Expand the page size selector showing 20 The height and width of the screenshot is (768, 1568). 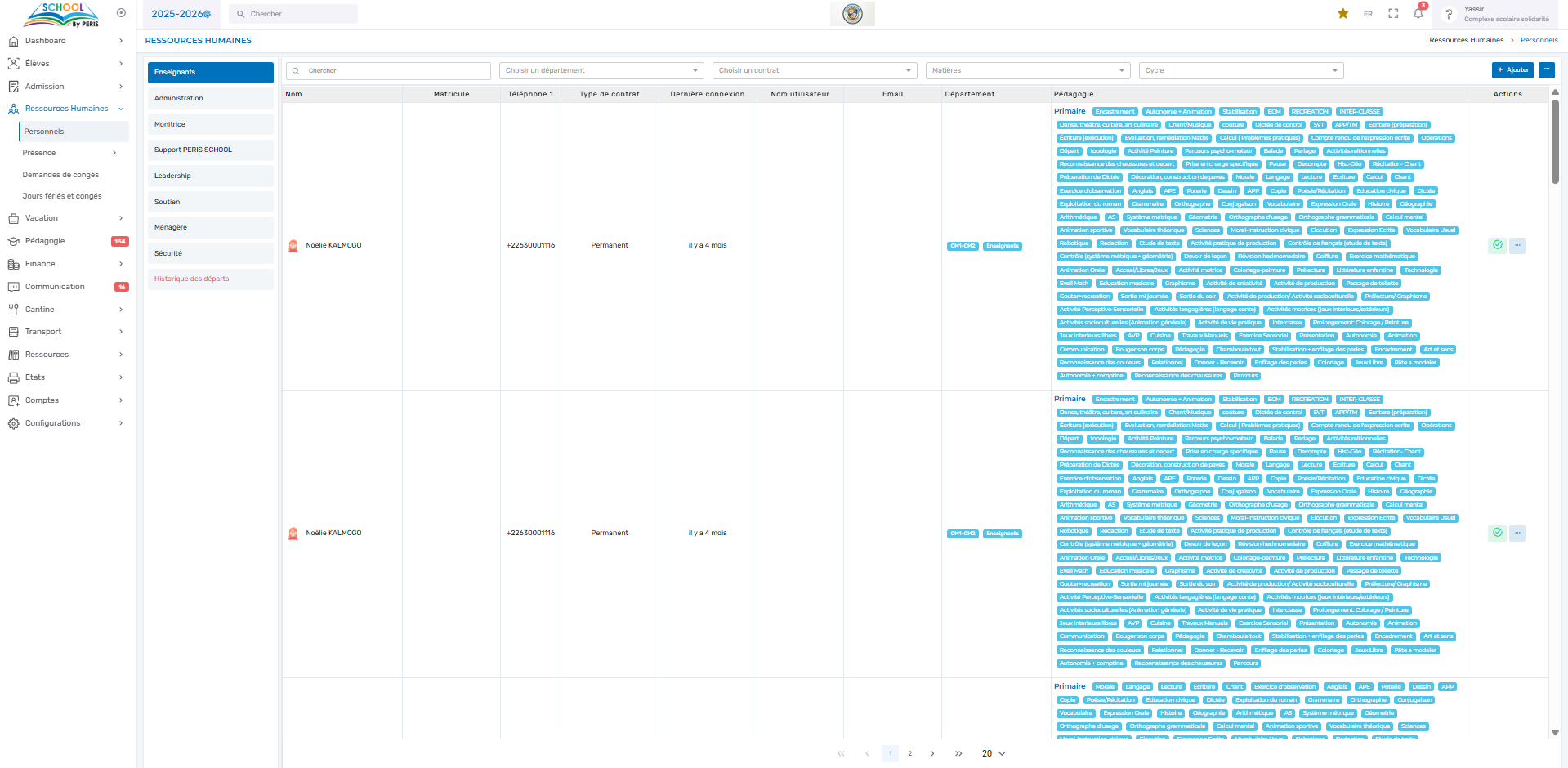(x=994, y=753)
